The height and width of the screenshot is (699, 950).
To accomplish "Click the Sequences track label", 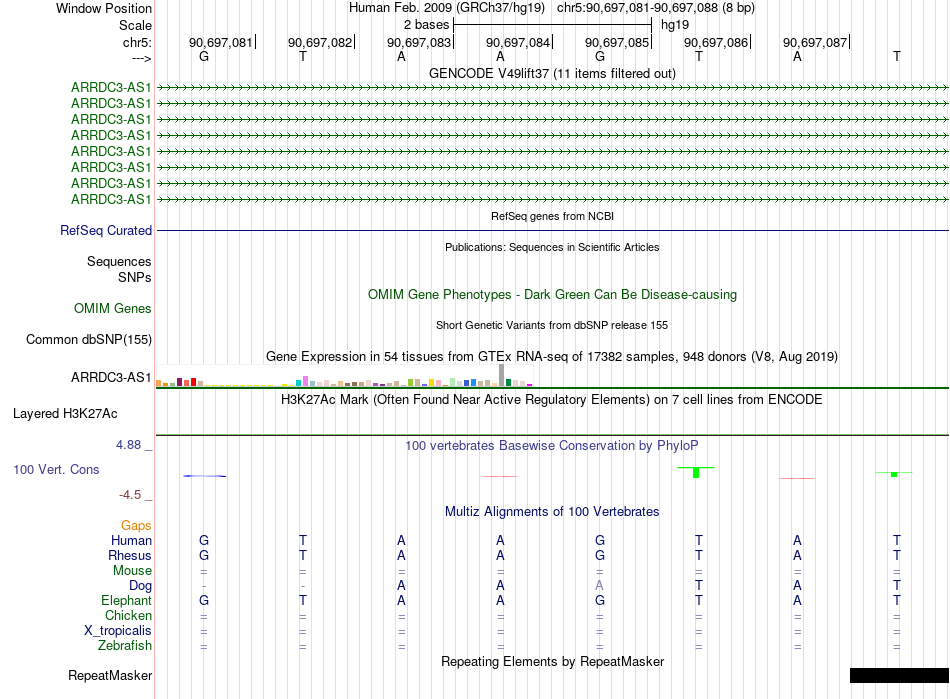I will (119, 261).
